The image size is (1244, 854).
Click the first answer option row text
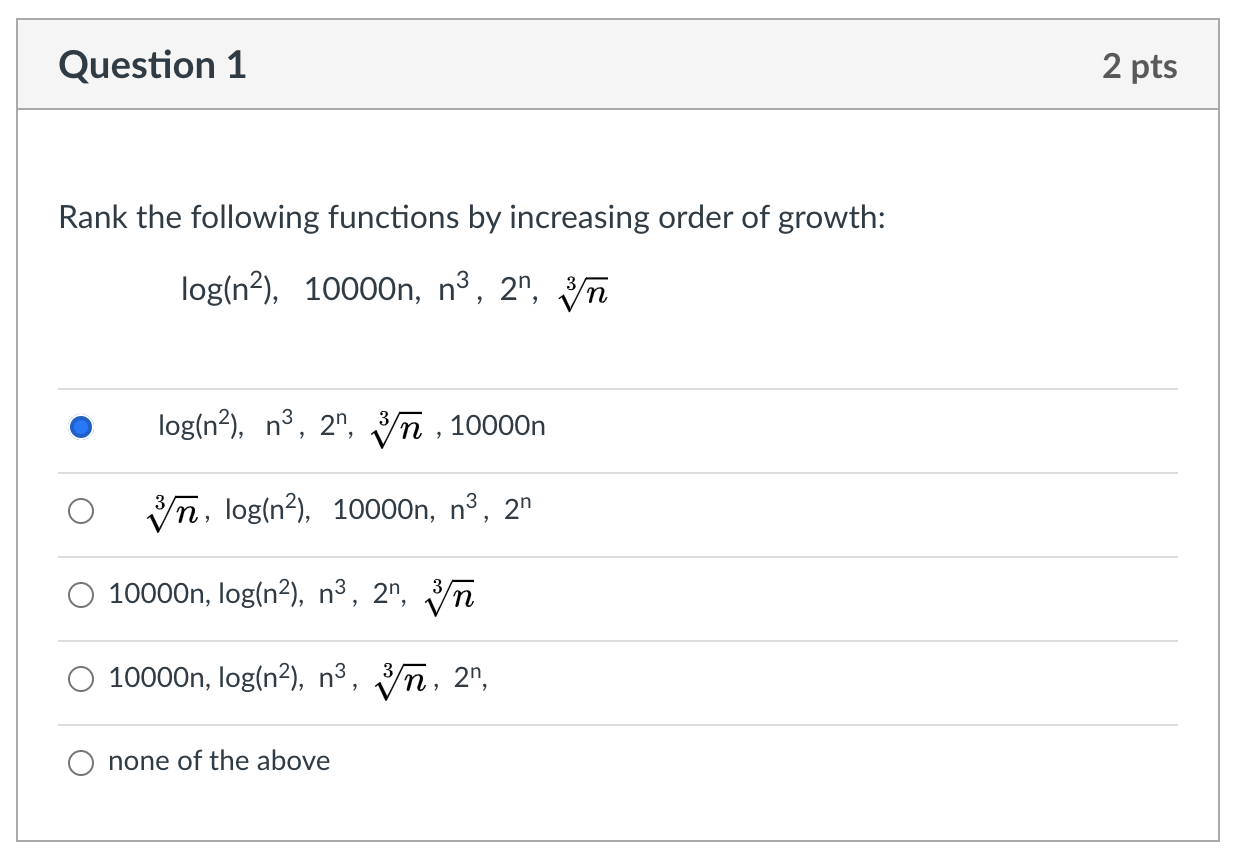(350, 425)
